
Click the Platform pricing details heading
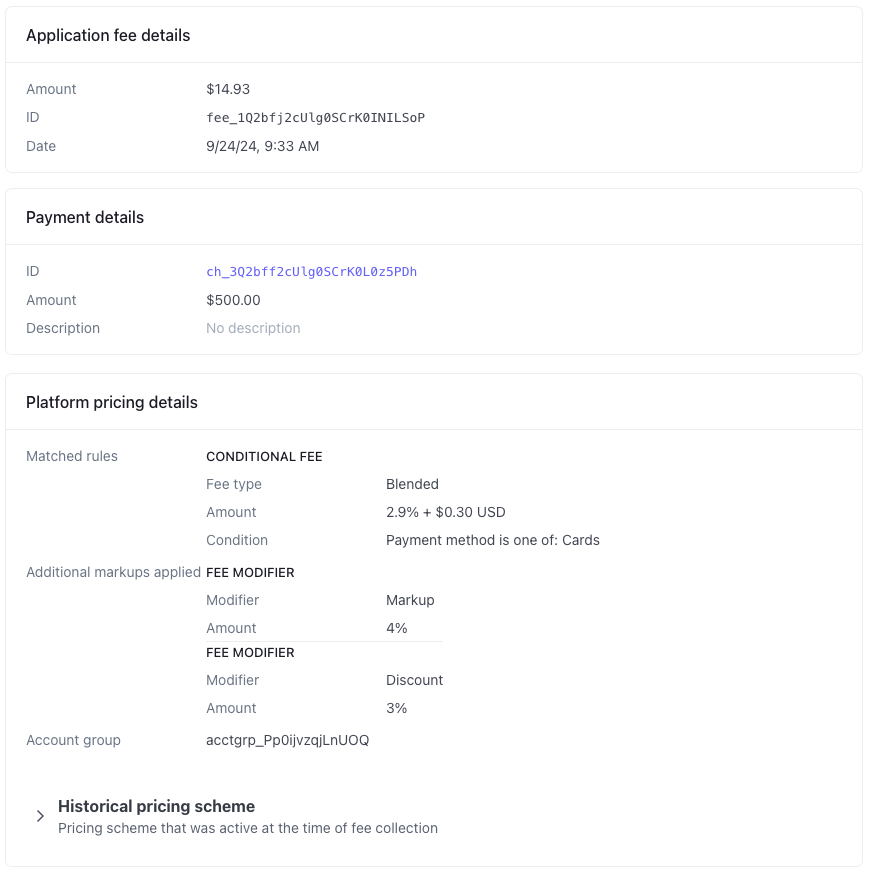click(x=112, y=402)
